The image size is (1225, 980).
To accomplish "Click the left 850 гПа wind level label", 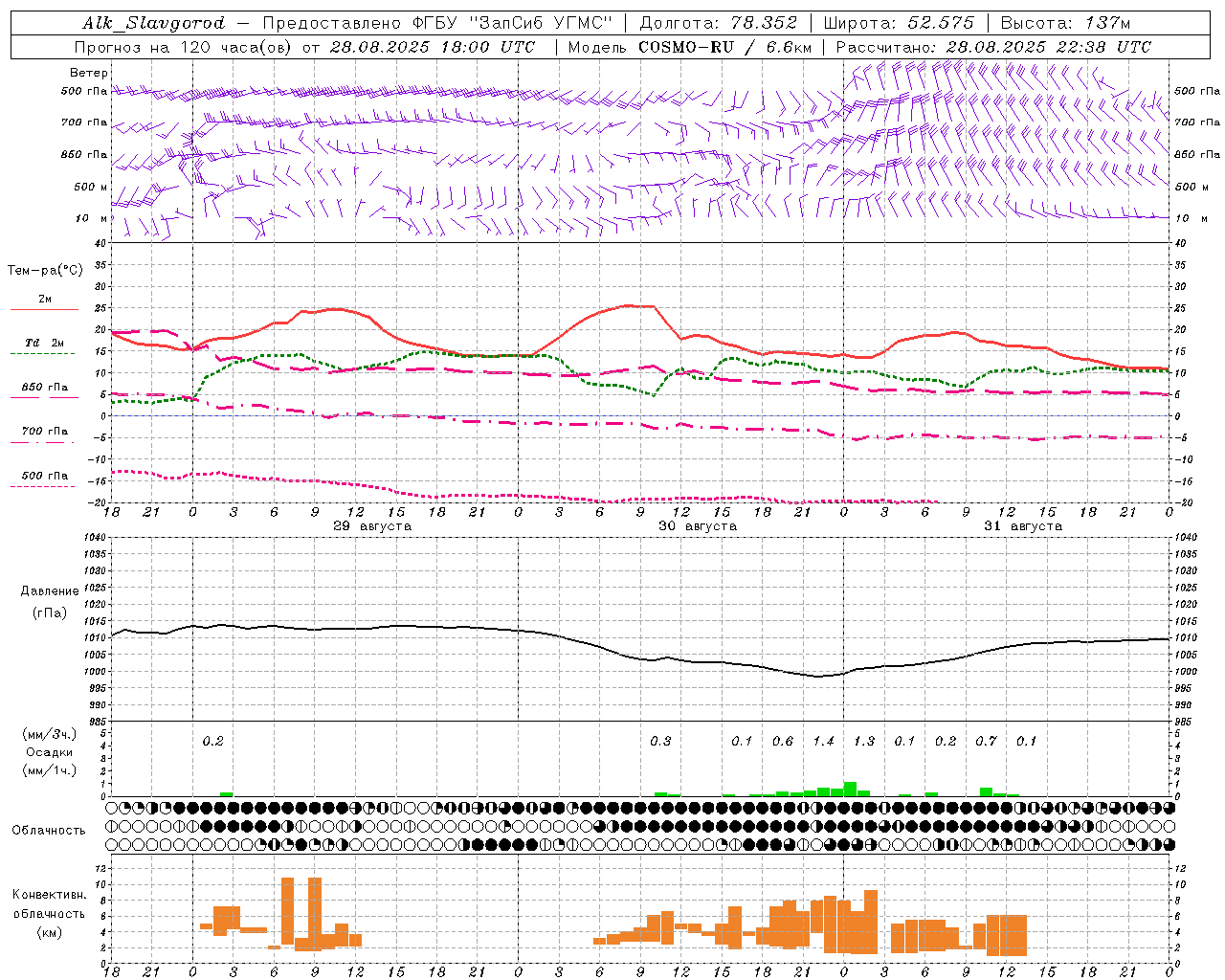I will [x=84, y=154].
